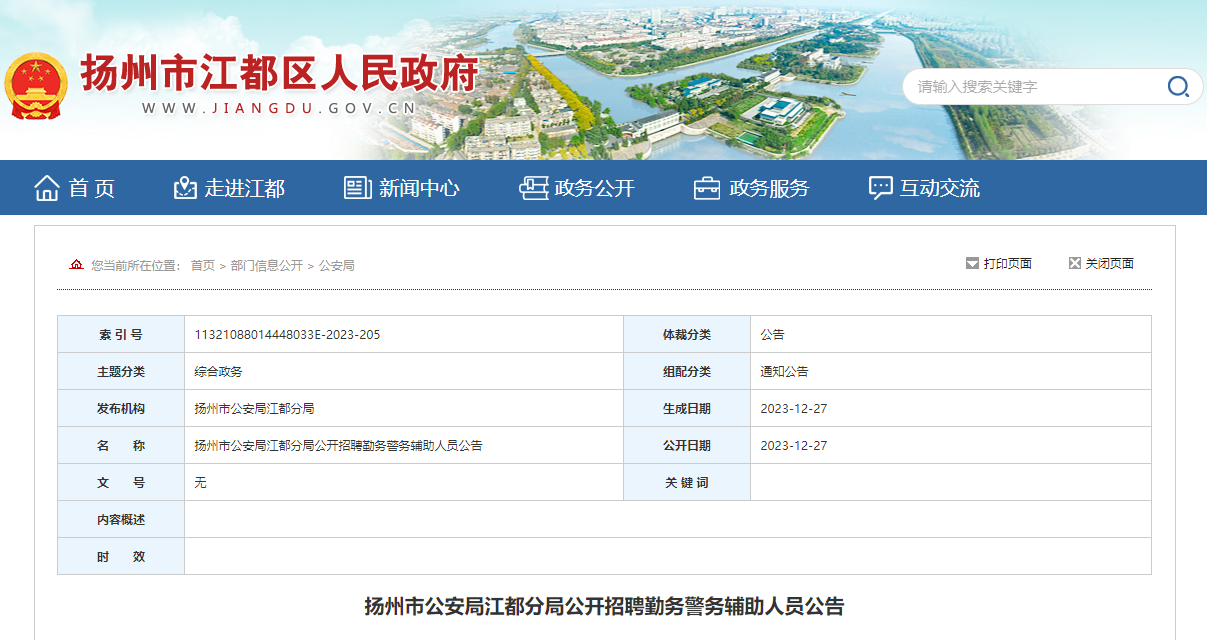1207x640 pixels.
Task: Open the 政务服务 menu item
Action: point(769,188)
